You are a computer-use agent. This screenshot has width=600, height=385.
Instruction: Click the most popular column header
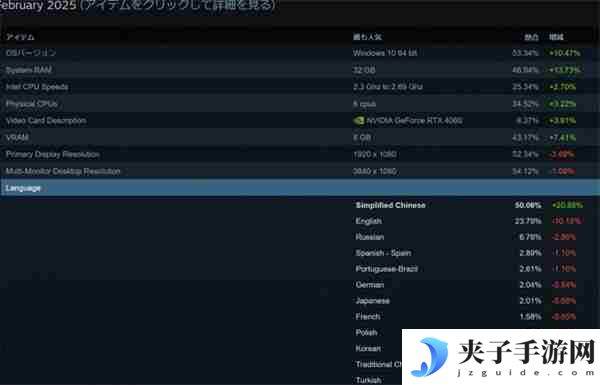tap(367, 37)
